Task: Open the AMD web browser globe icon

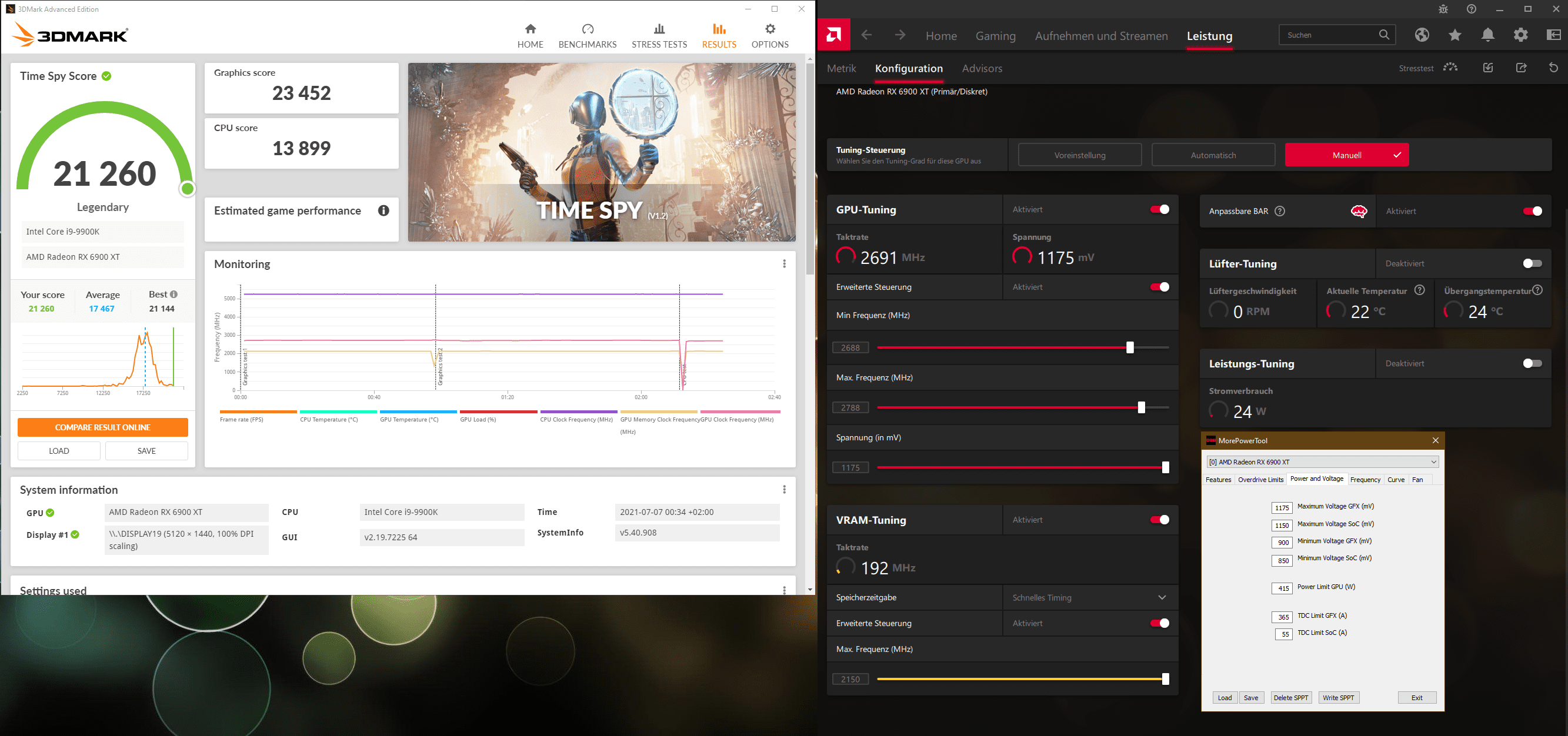Action: pyautogui.click(x=1422, y=35)
